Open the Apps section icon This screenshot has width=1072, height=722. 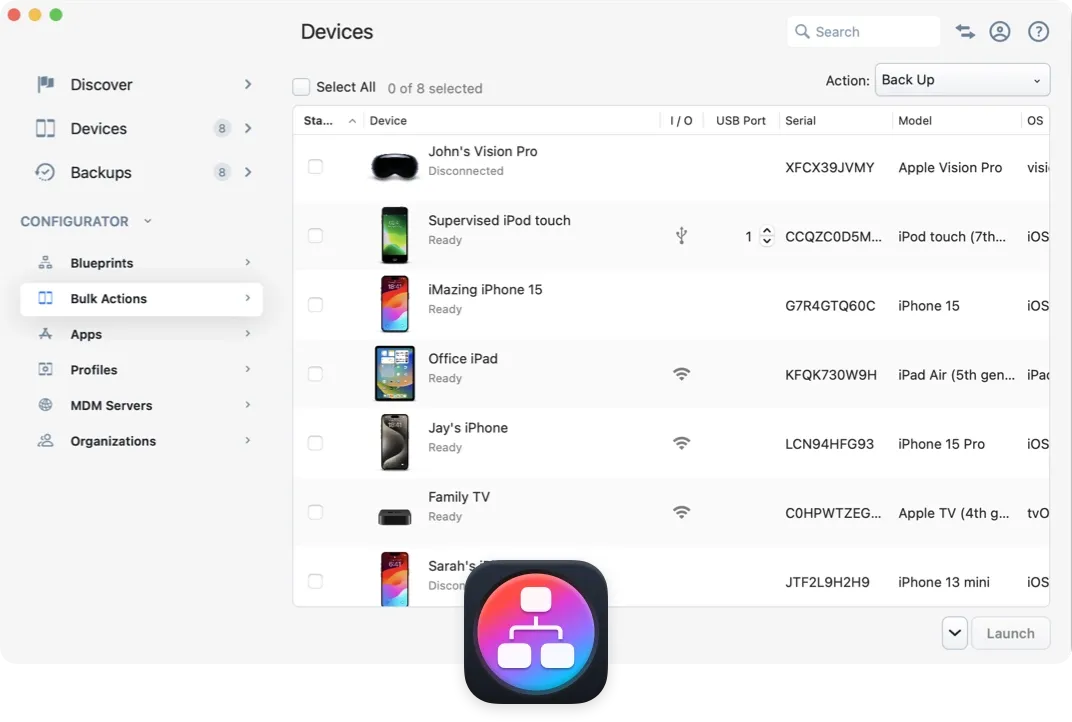tap(45, 334)
